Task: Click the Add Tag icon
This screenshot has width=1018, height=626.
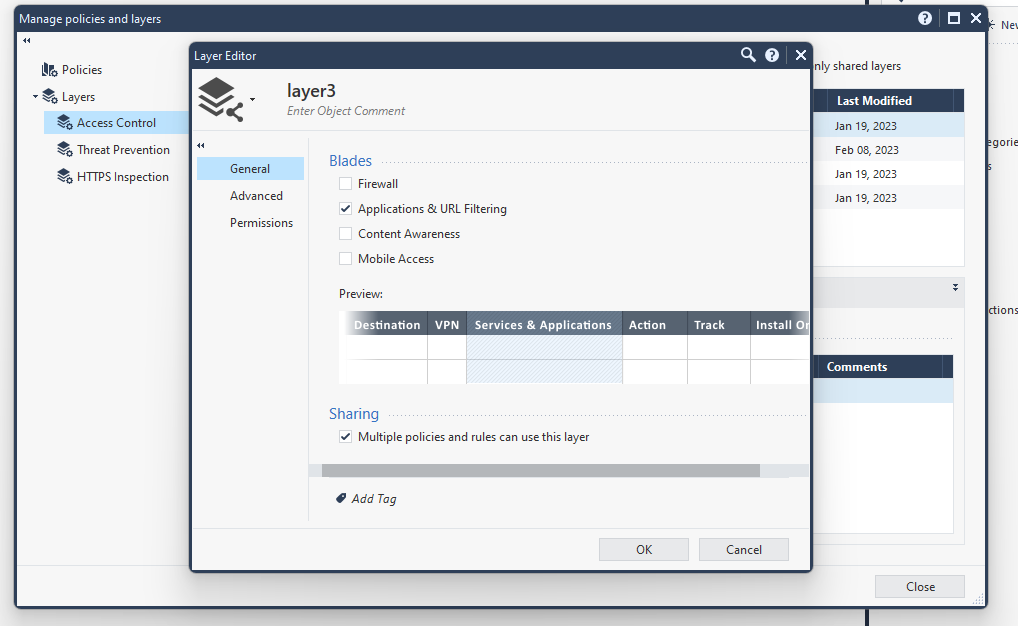Action: pyautogui.click(x=341, y=498)
